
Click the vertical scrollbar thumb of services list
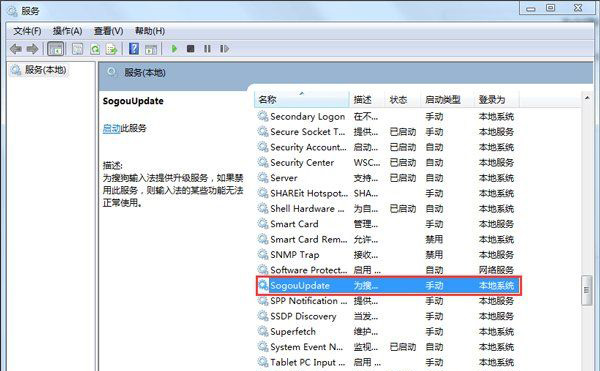587,290
